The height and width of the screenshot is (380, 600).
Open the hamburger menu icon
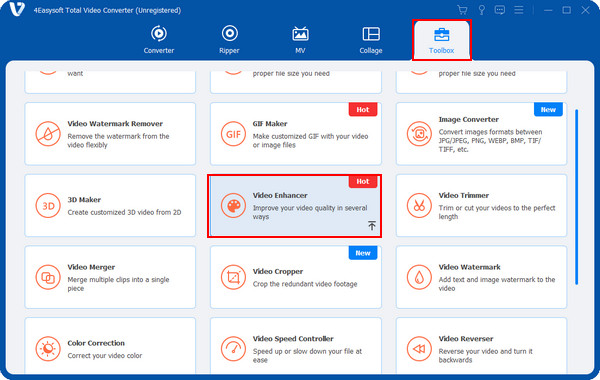click(x=519, y=10)
